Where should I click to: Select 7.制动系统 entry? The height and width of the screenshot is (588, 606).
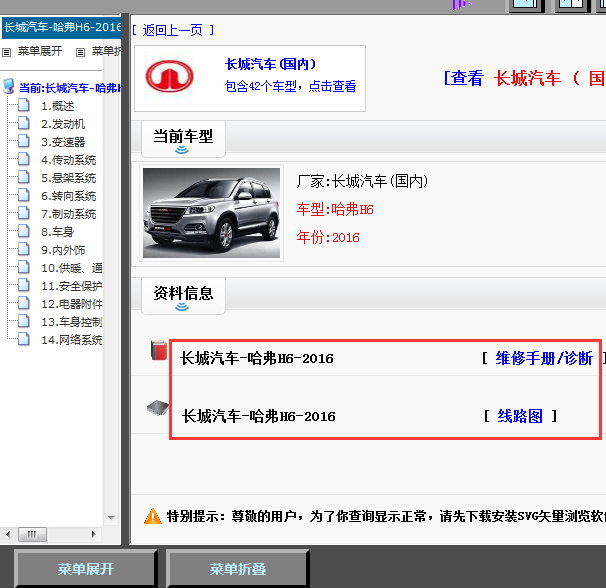pos(68,214)
